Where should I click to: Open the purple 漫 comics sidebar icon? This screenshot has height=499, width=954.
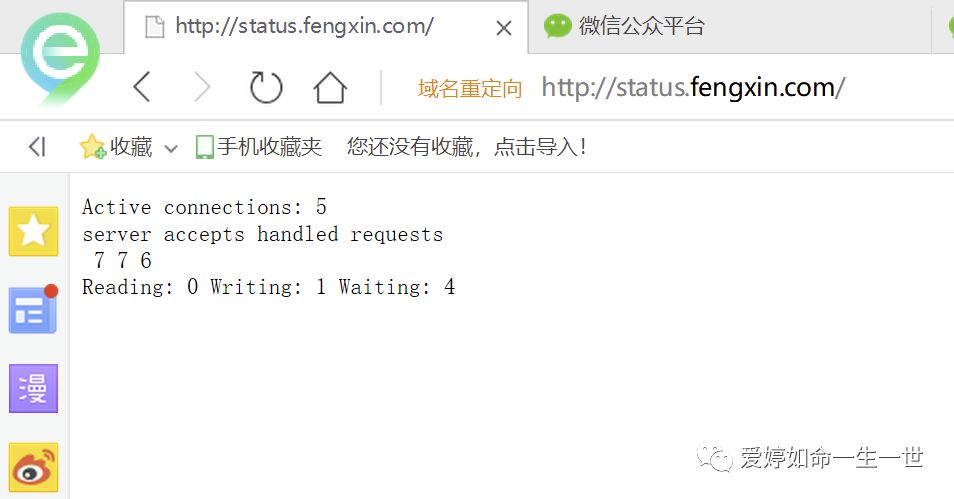click(33, 388)
